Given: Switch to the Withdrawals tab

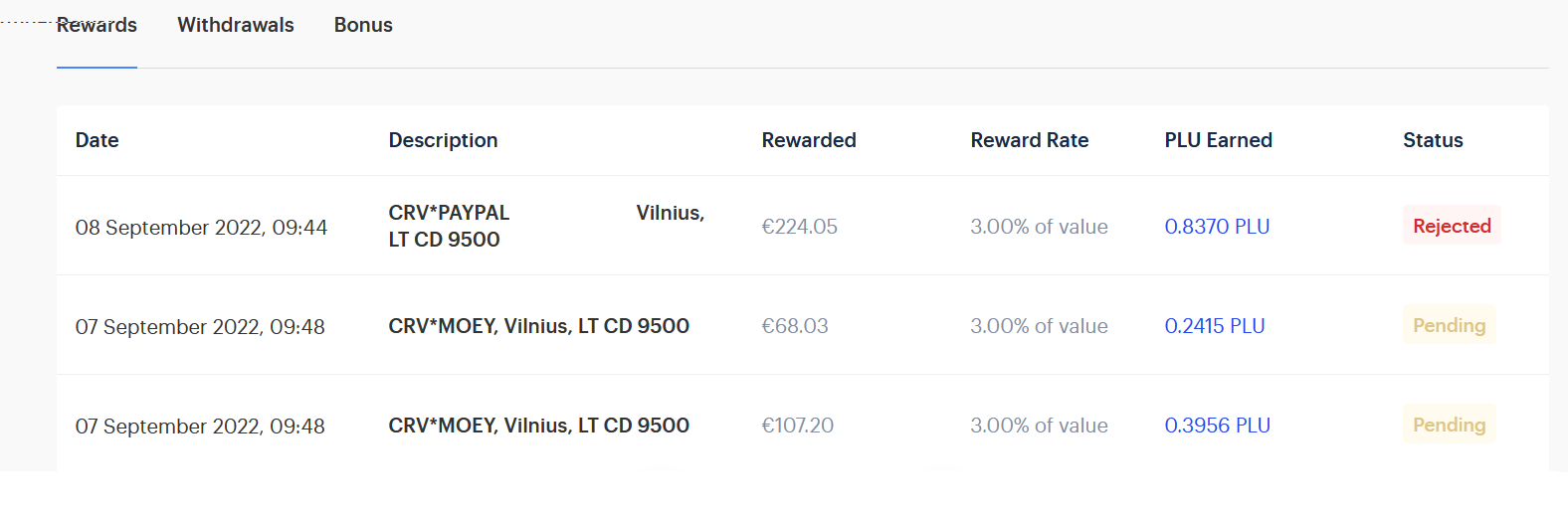Looking at the screenshot, I should coord(236,26).
